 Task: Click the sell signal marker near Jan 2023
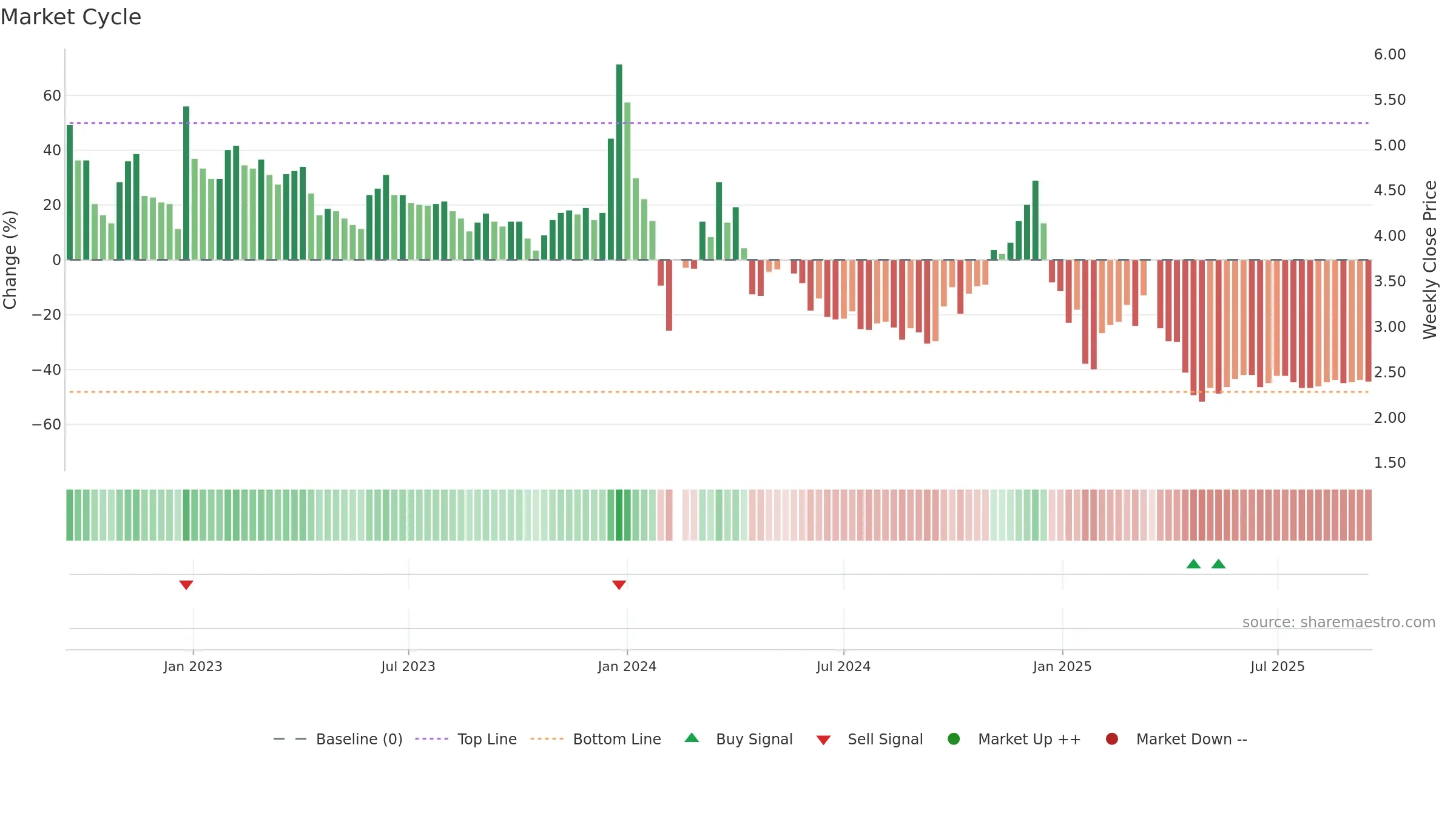186,585
